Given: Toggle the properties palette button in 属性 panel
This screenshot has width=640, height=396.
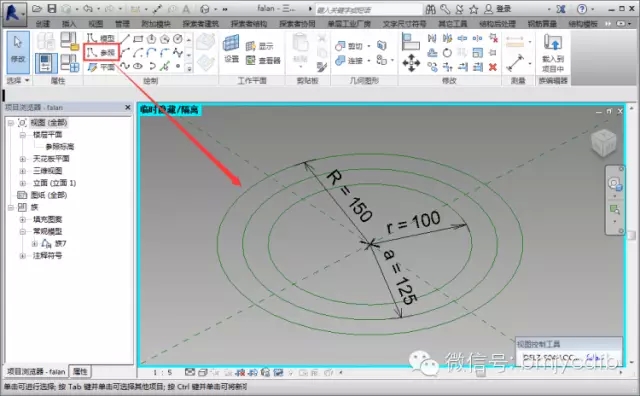Looking at the screenshot, I should pos(46,62).
